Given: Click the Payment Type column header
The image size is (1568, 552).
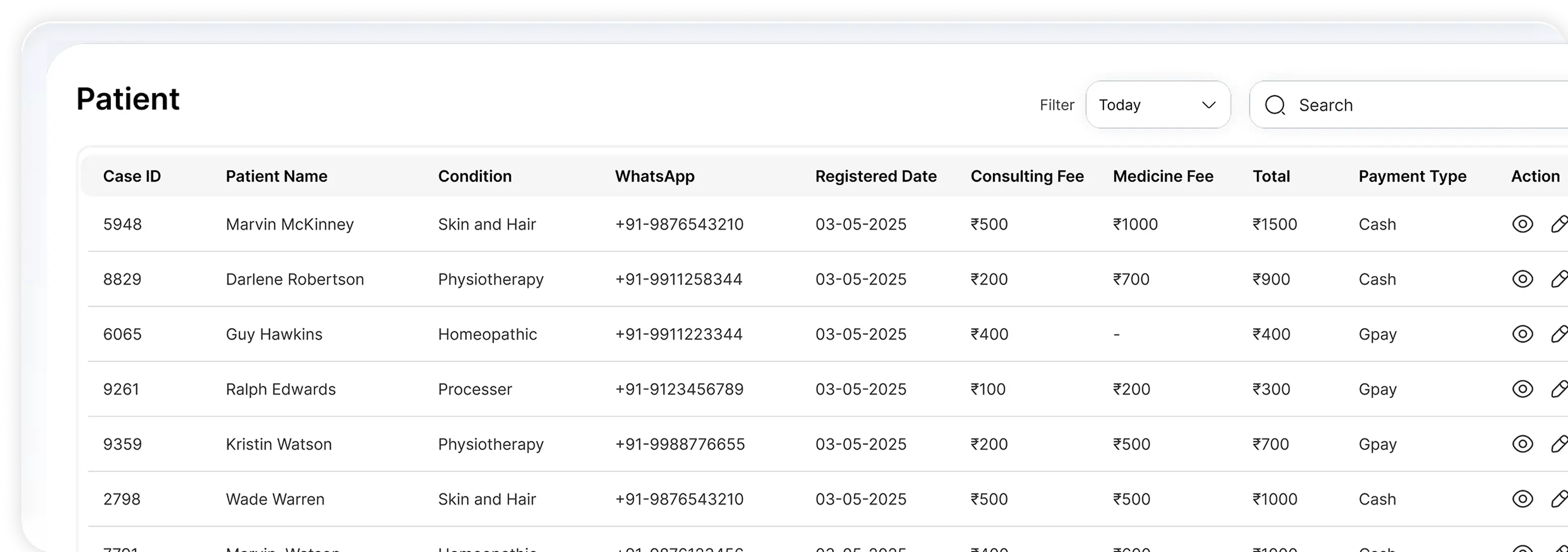Looking at the screenshot, I should coord(1412,176).
